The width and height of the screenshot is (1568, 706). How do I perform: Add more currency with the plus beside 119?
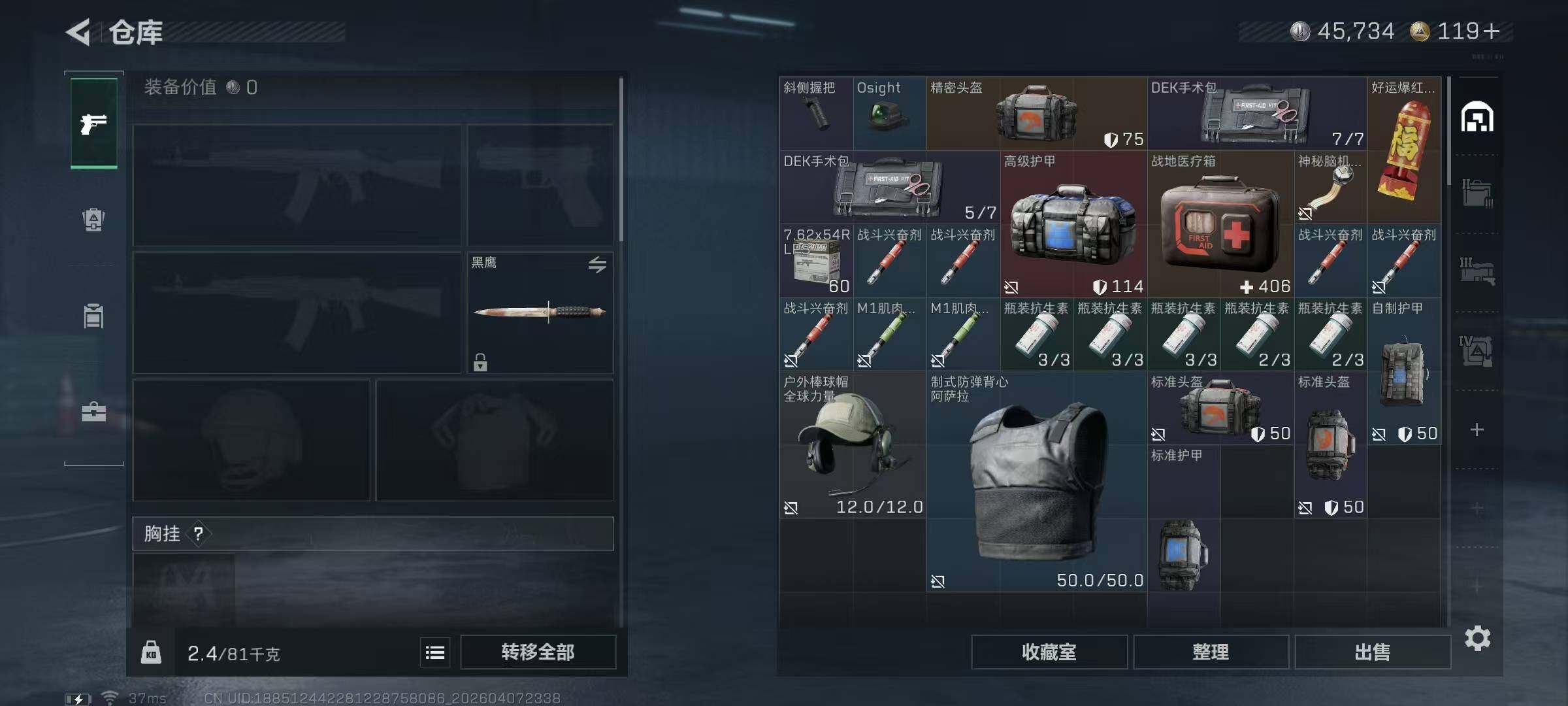(x=1492, y=31)
